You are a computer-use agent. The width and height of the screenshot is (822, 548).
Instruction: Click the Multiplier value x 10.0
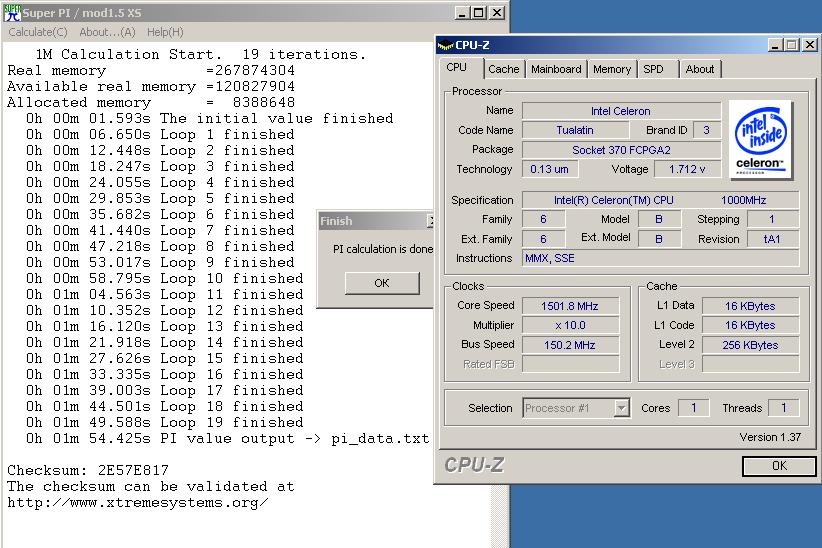click(570, 325)
